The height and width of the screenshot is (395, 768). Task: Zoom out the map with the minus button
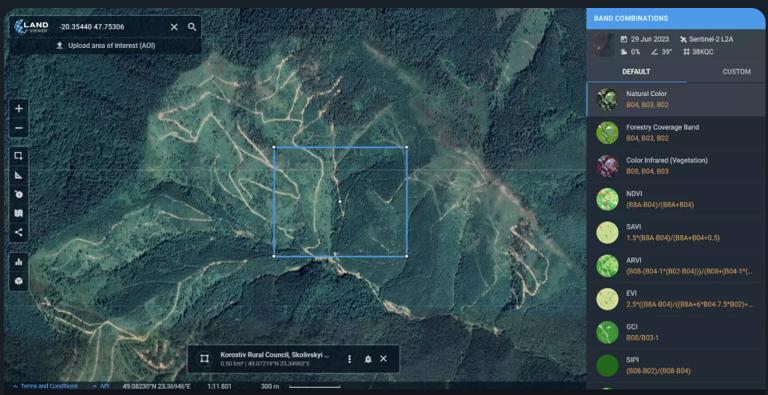(19, 128)
